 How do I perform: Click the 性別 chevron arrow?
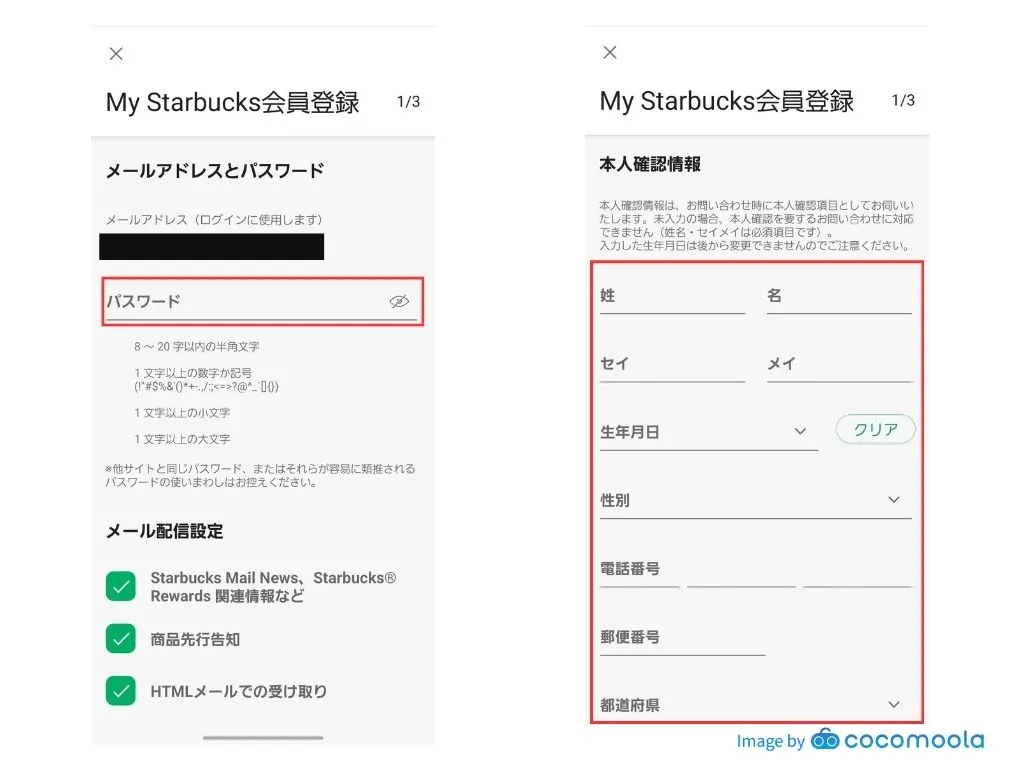(894, 500)
